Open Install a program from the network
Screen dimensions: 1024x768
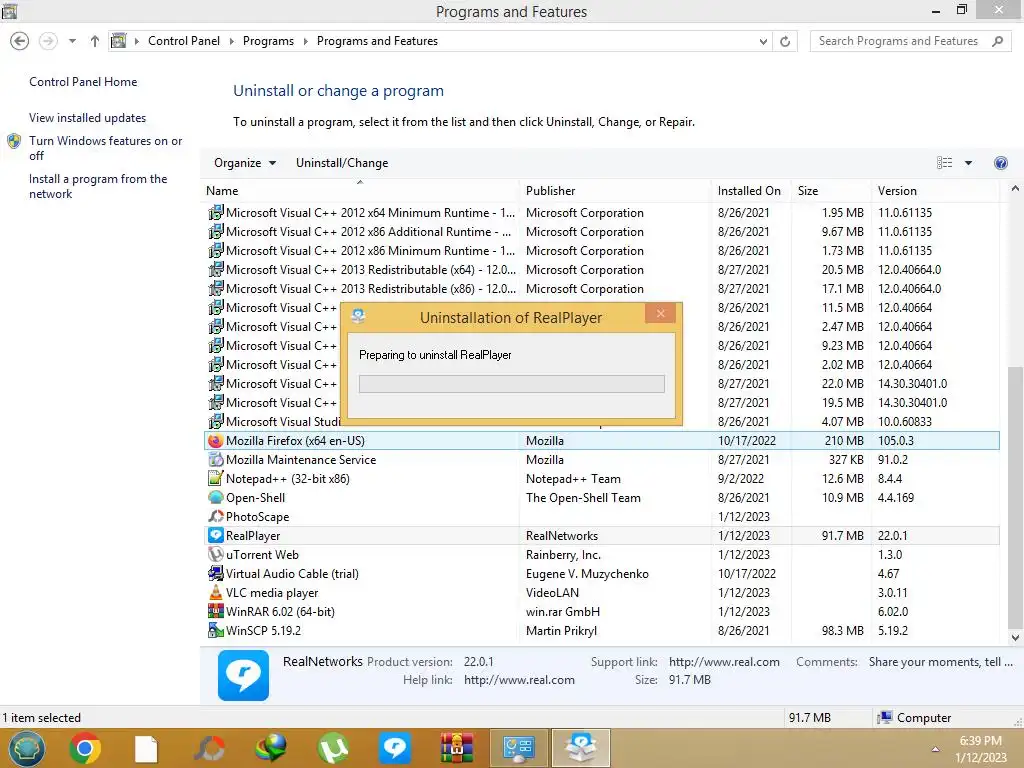coord(98,186)
